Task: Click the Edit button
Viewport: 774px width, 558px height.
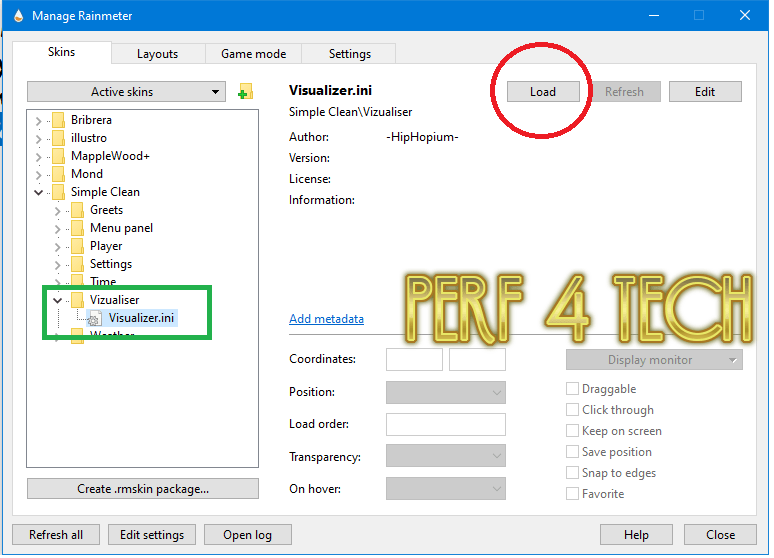Action: [705, 92]
